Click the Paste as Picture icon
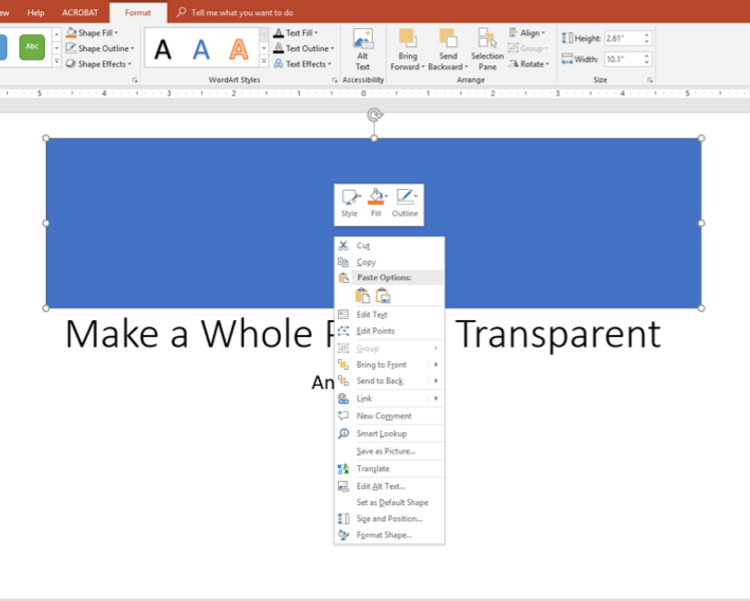 point(383,296)
